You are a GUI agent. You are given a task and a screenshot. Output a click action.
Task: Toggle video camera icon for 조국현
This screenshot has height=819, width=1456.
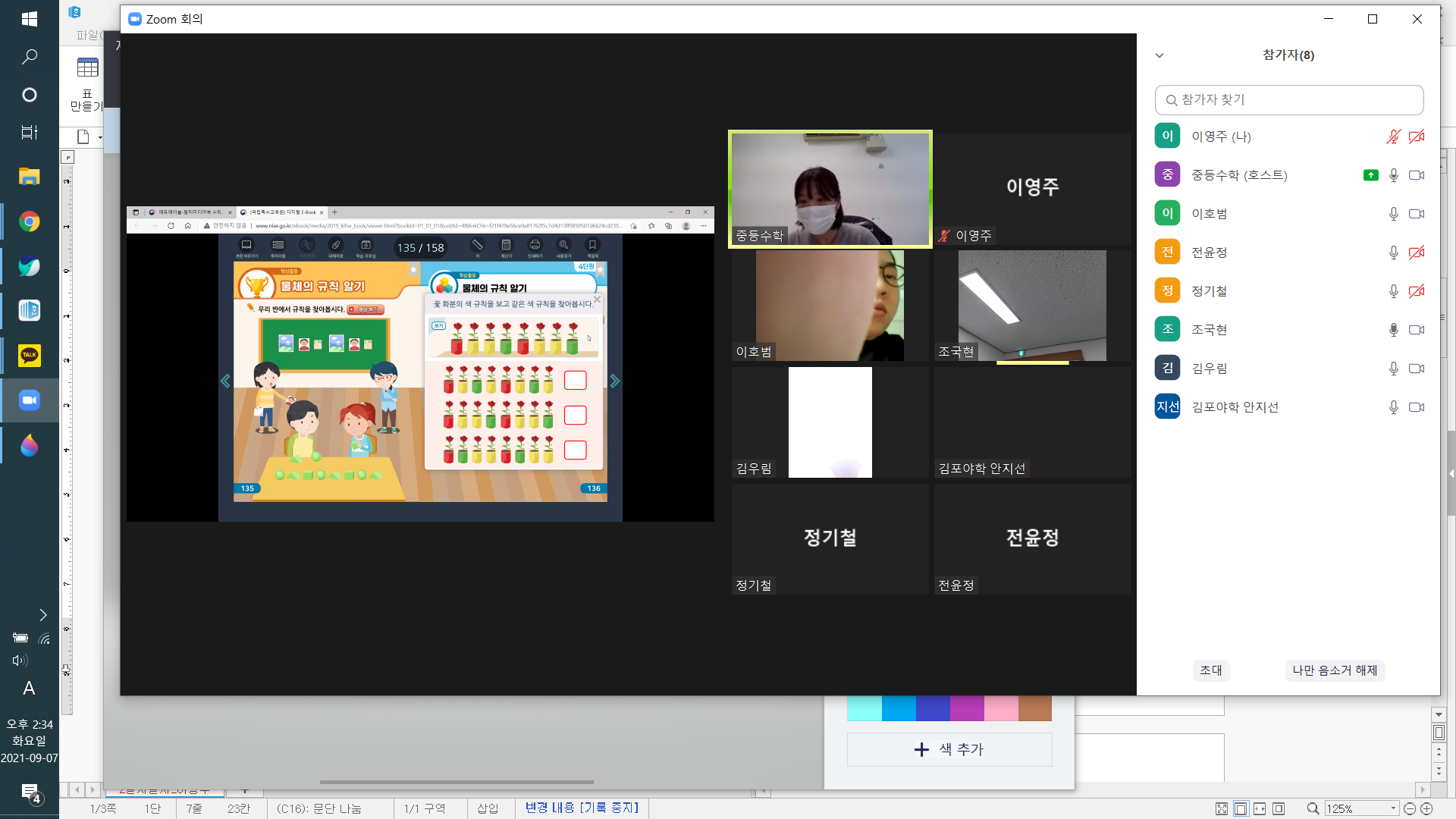click(1416, 330)
